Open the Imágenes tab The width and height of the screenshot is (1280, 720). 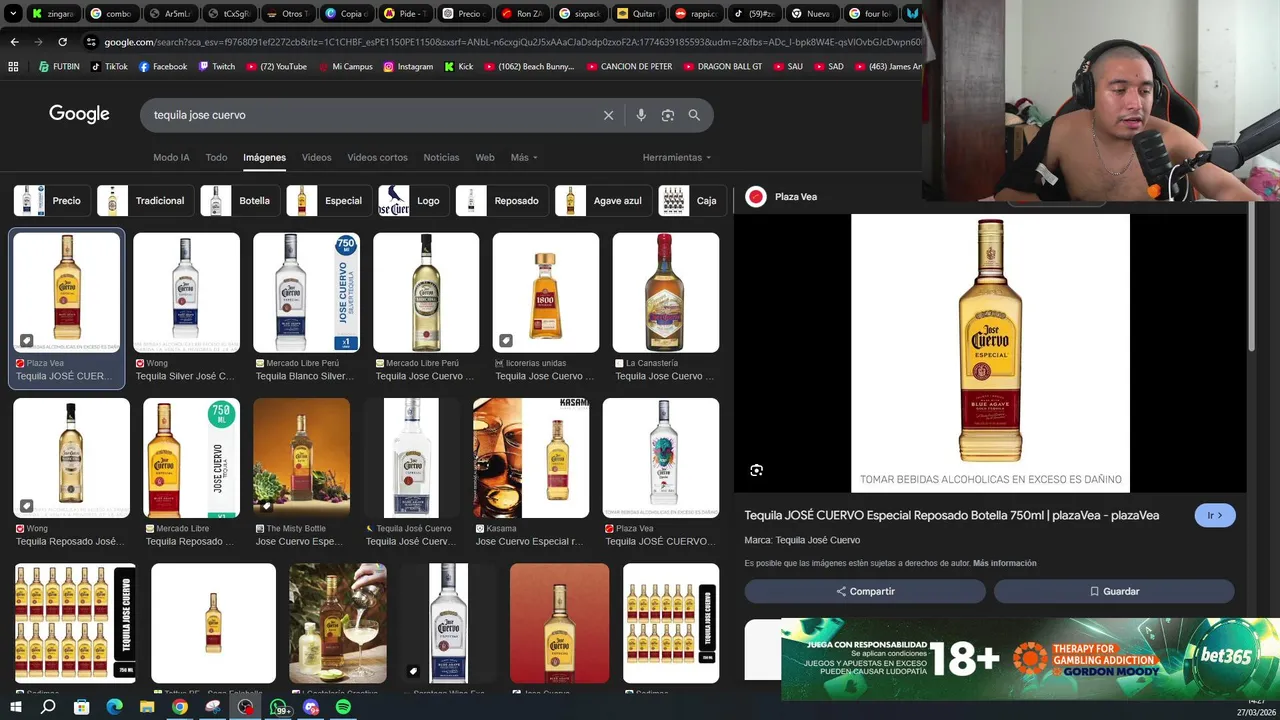coord(264,157)
